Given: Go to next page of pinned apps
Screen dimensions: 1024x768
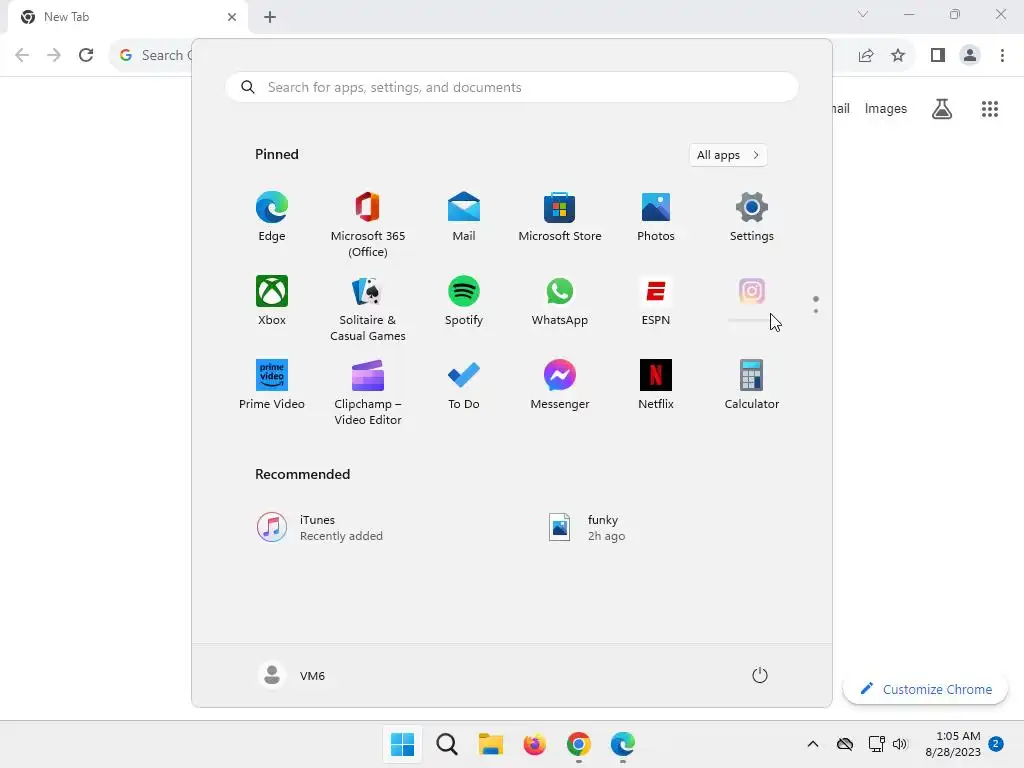Looking at the screenshot, I should pyautogui.click(x=816, y=311).
